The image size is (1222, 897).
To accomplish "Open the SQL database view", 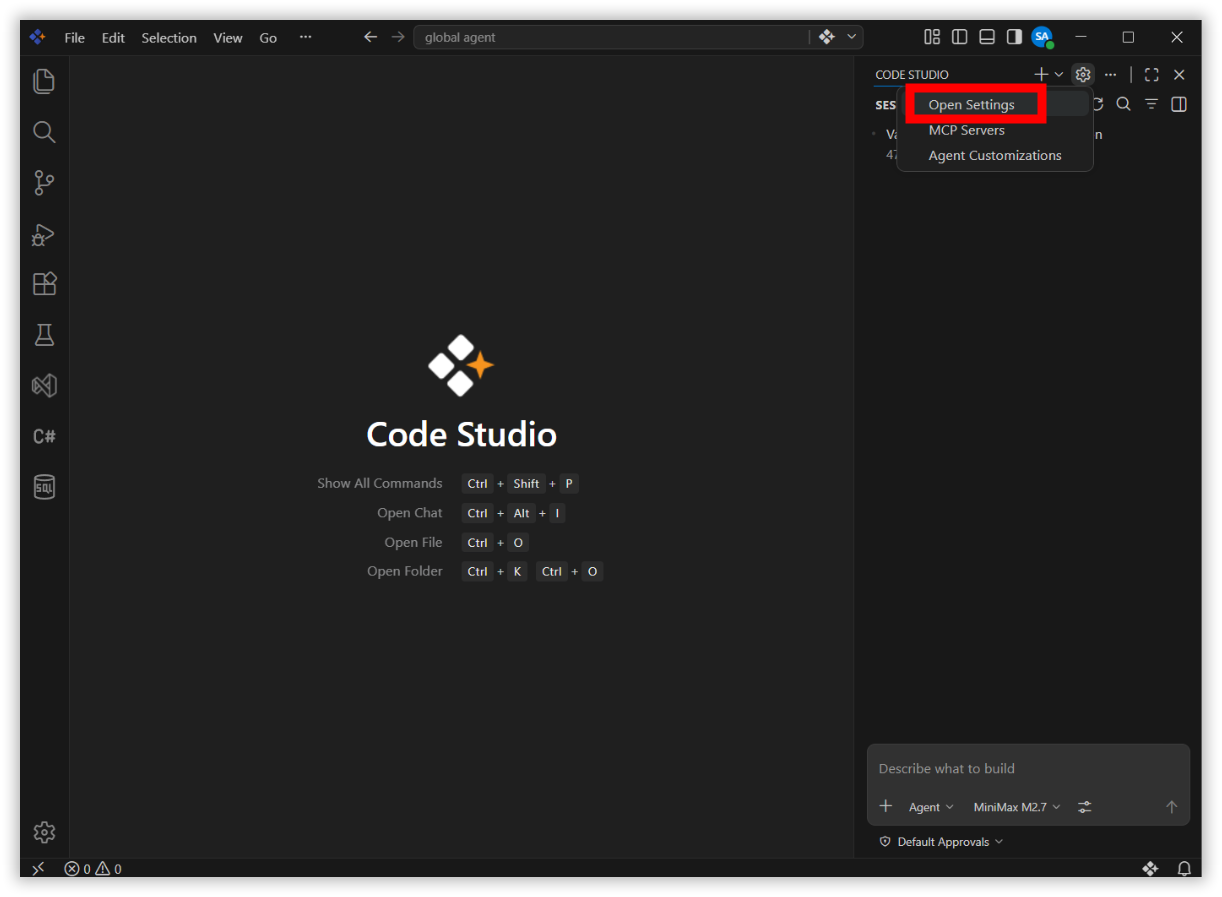I will tap(44, 487).
